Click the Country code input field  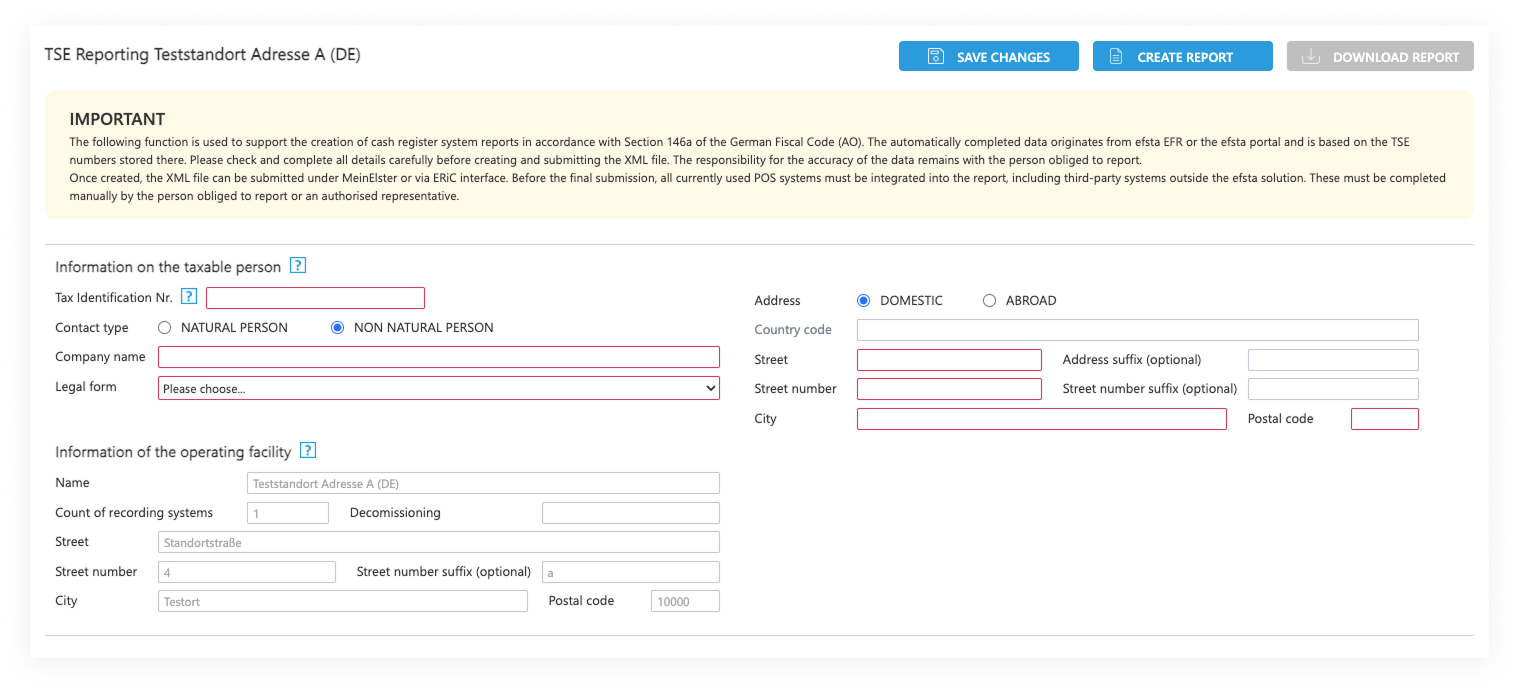pyautogui.click(x=1137, y=329)
